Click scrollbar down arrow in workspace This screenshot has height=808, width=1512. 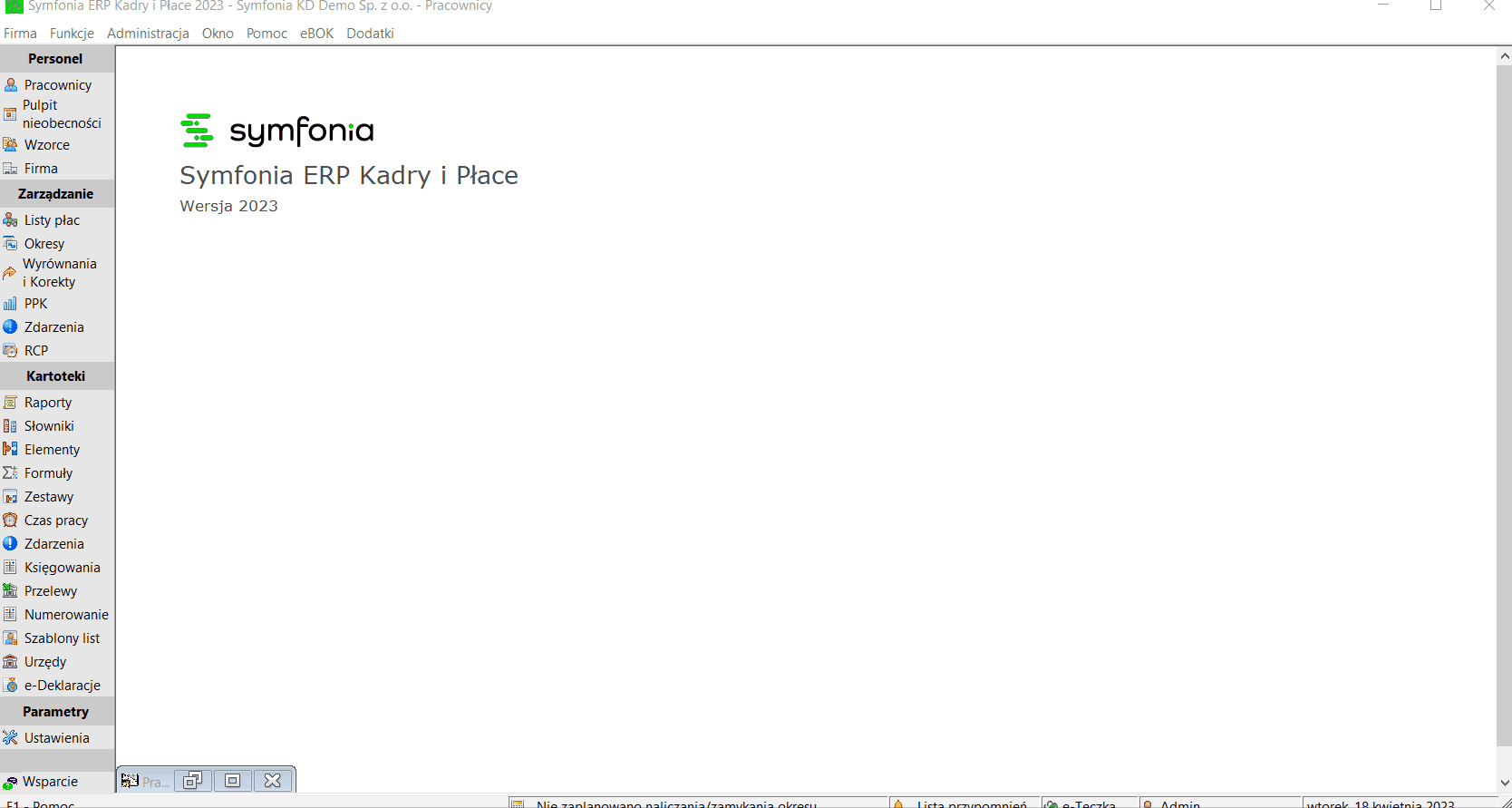(x=1505, y=783)
